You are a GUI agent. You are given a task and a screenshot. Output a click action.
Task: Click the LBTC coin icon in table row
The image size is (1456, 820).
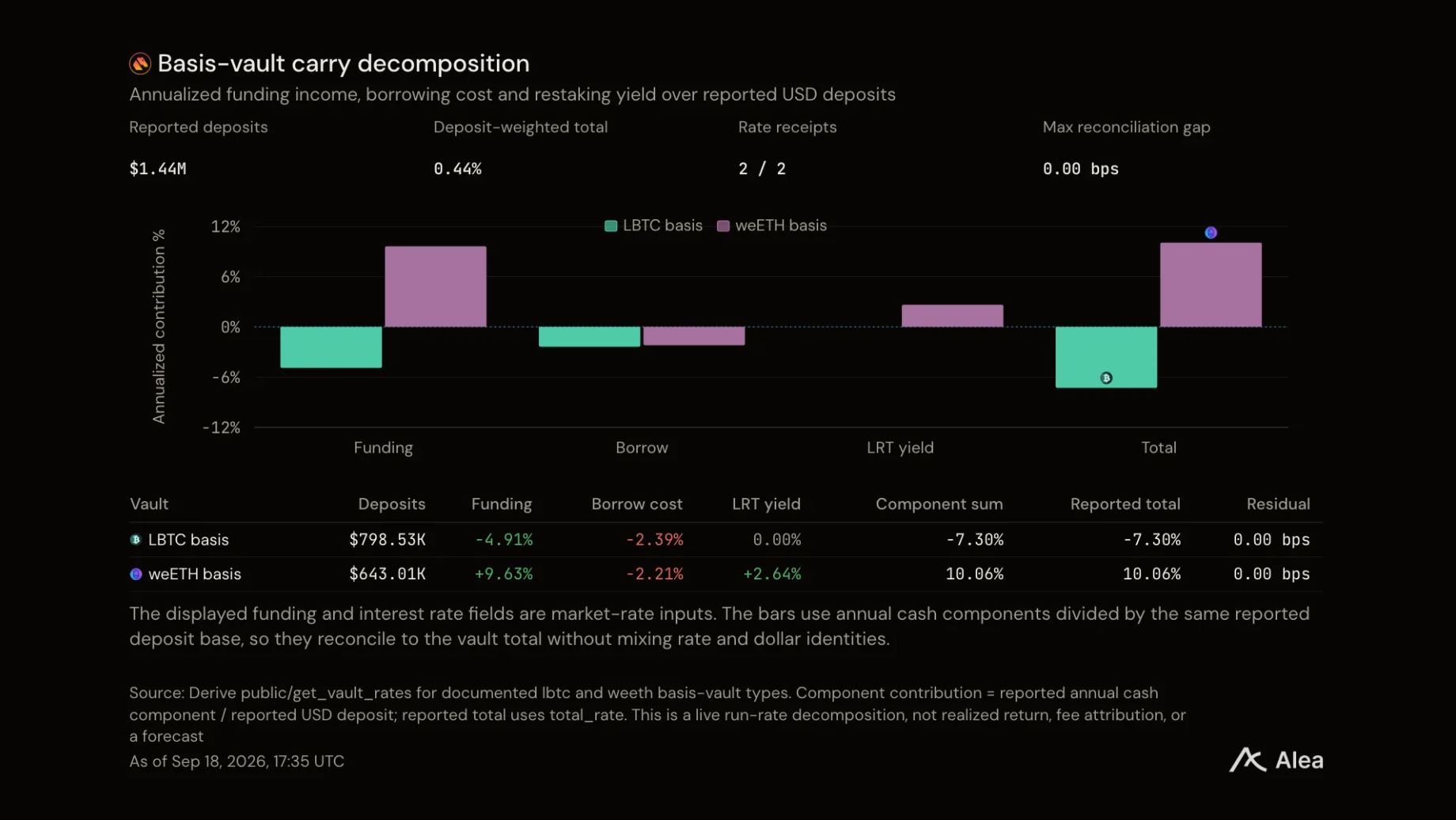[135, 540]
